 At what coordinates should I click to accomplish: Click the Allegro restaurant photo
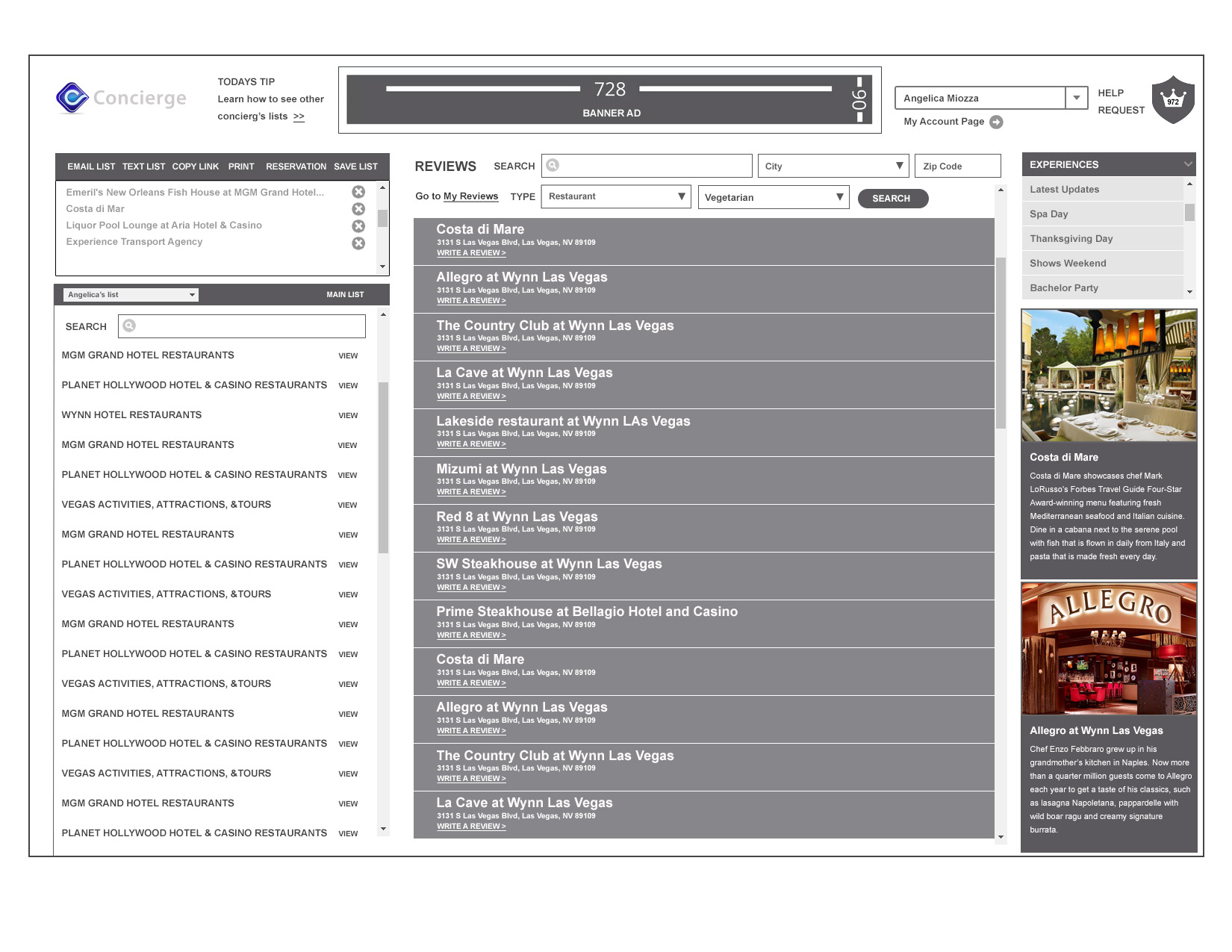(x=1109, y=649)
